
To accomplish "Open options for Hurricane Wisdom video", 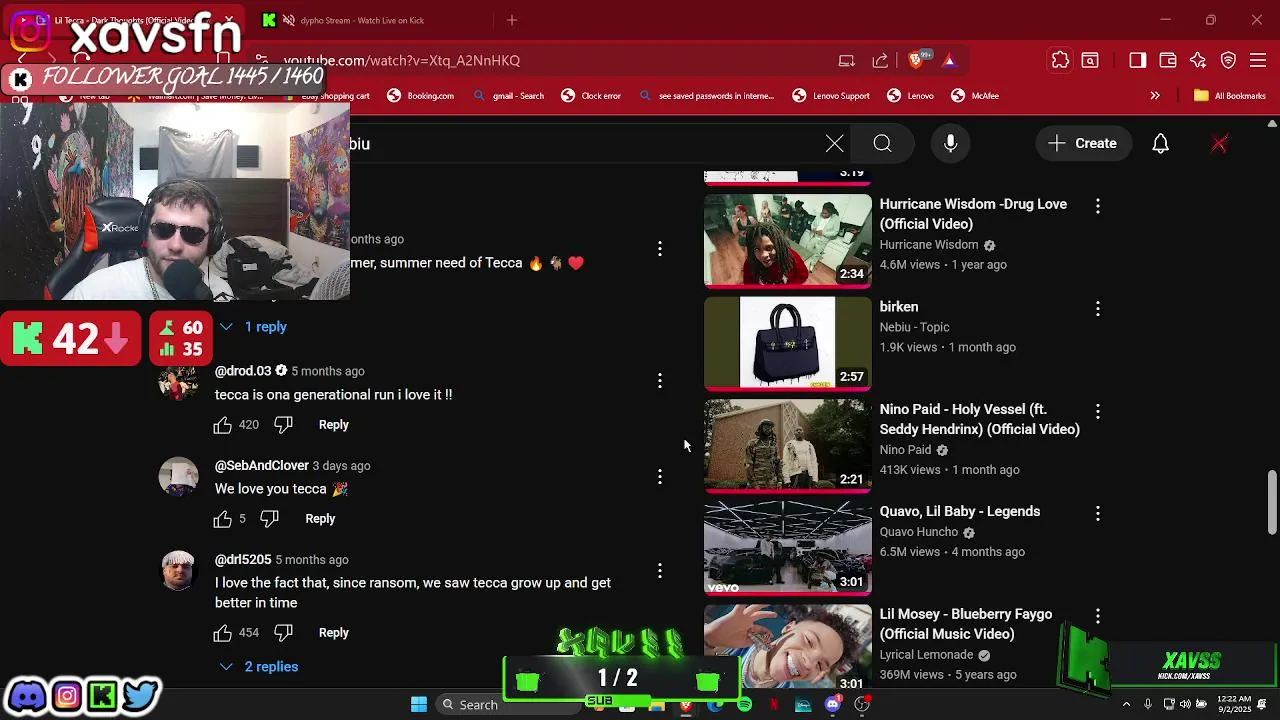I will [1098, 205].
